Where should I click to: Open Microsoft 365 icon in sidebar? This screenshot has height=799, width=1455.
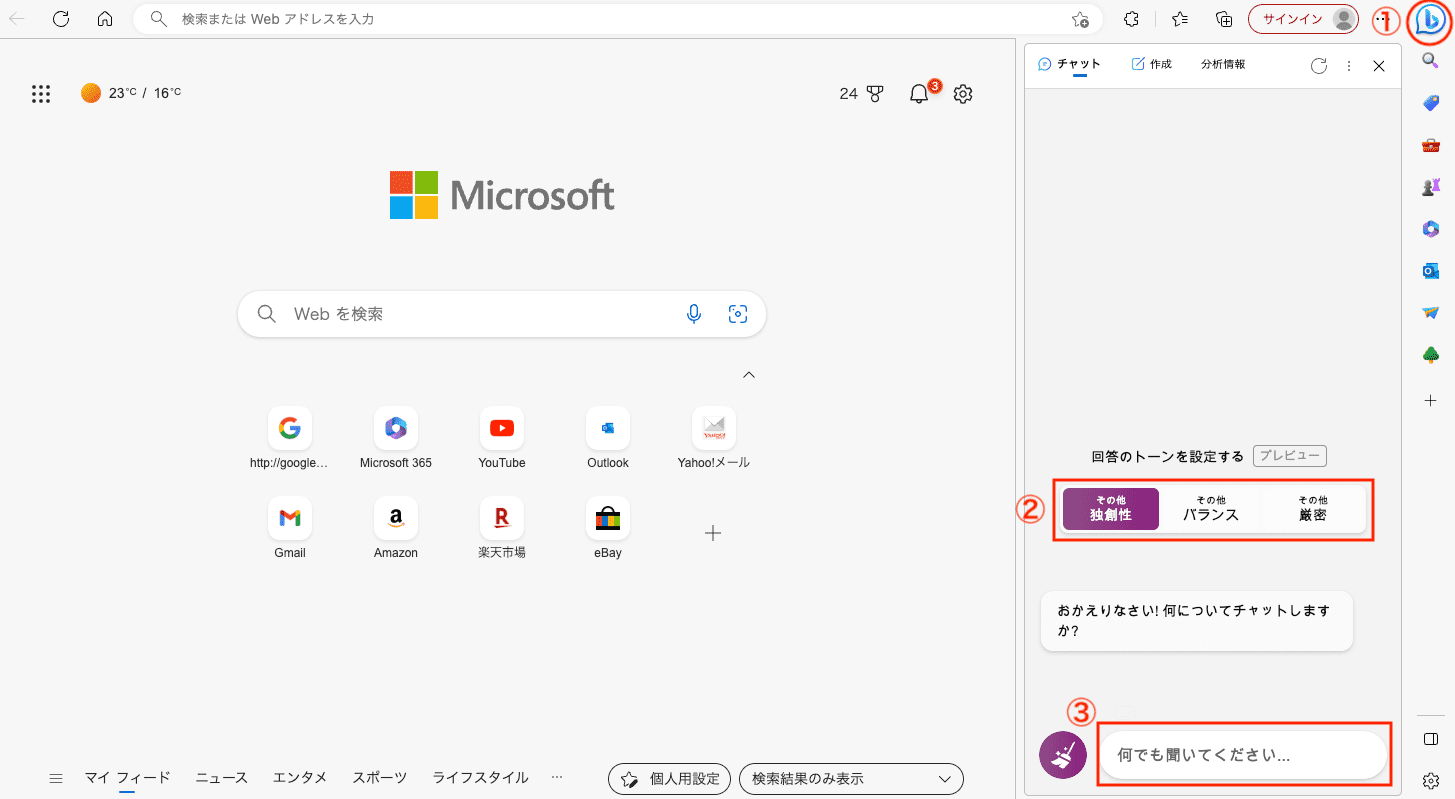[x=1431, y=229]
